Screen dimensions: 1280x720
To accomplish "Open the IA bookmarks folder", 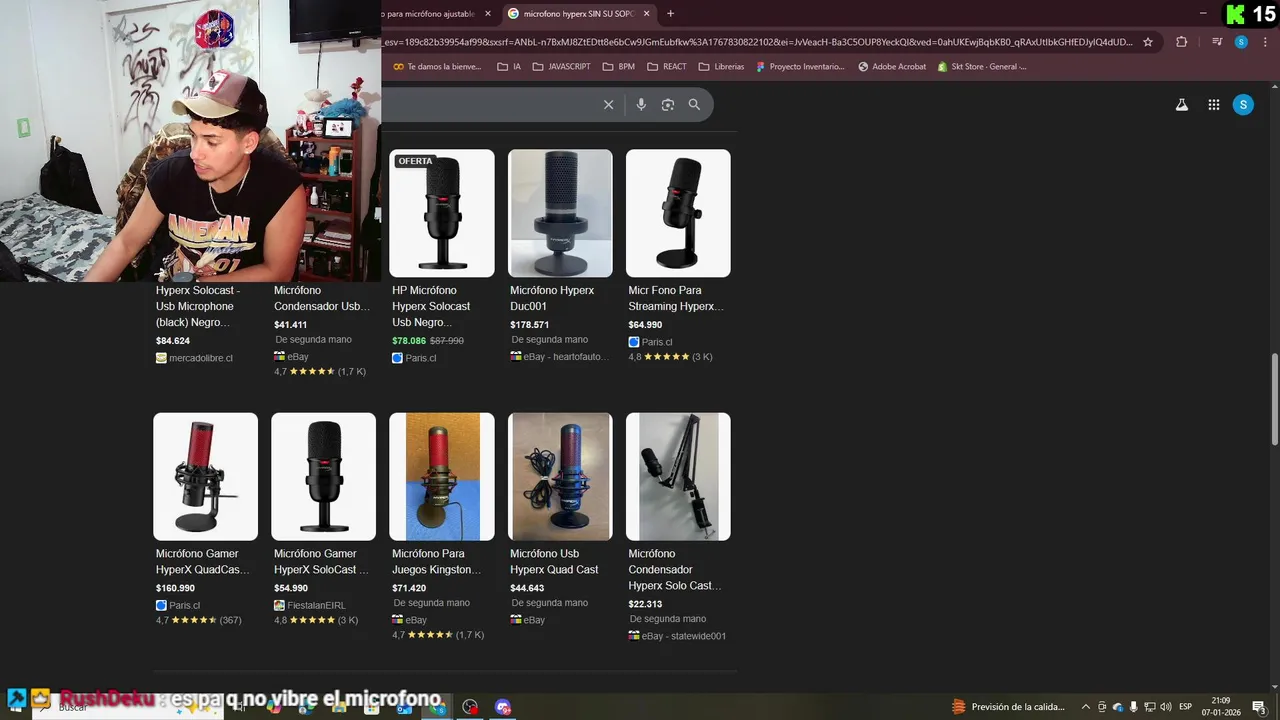I will pos(509,67).
